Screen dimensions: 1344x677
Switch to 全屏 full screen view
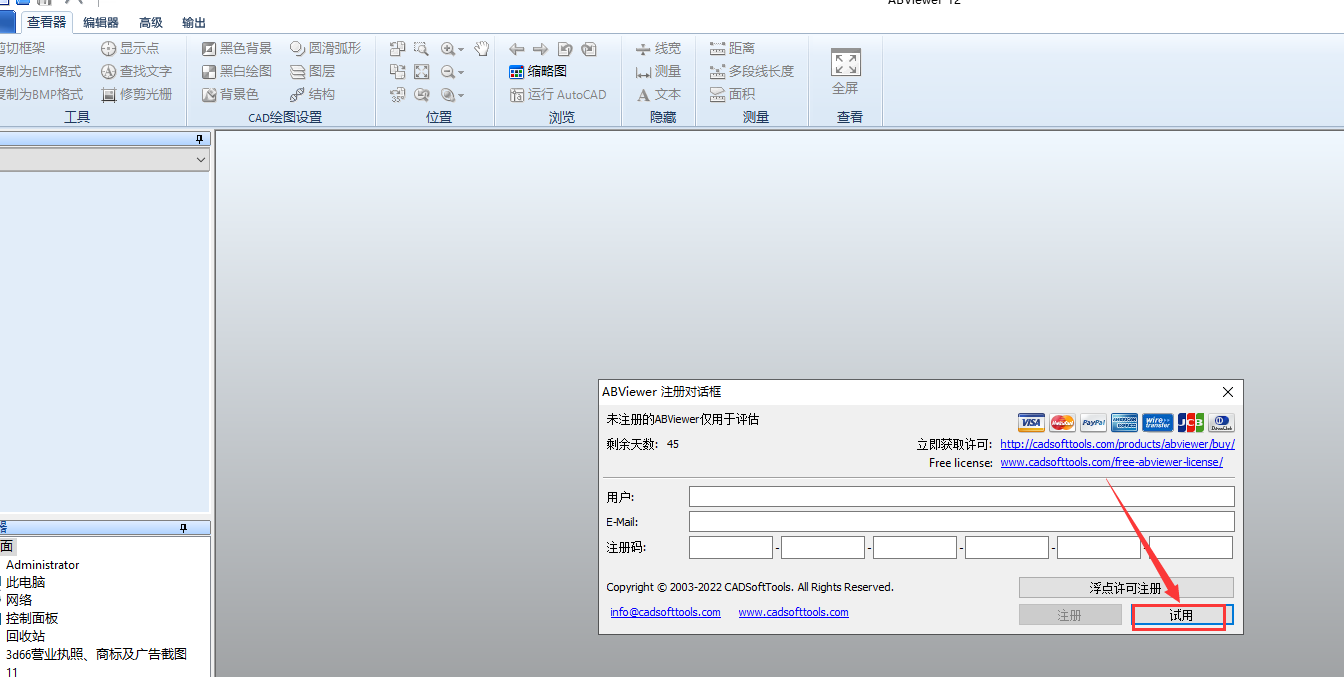pyautogui.click(x=846, y=72)
